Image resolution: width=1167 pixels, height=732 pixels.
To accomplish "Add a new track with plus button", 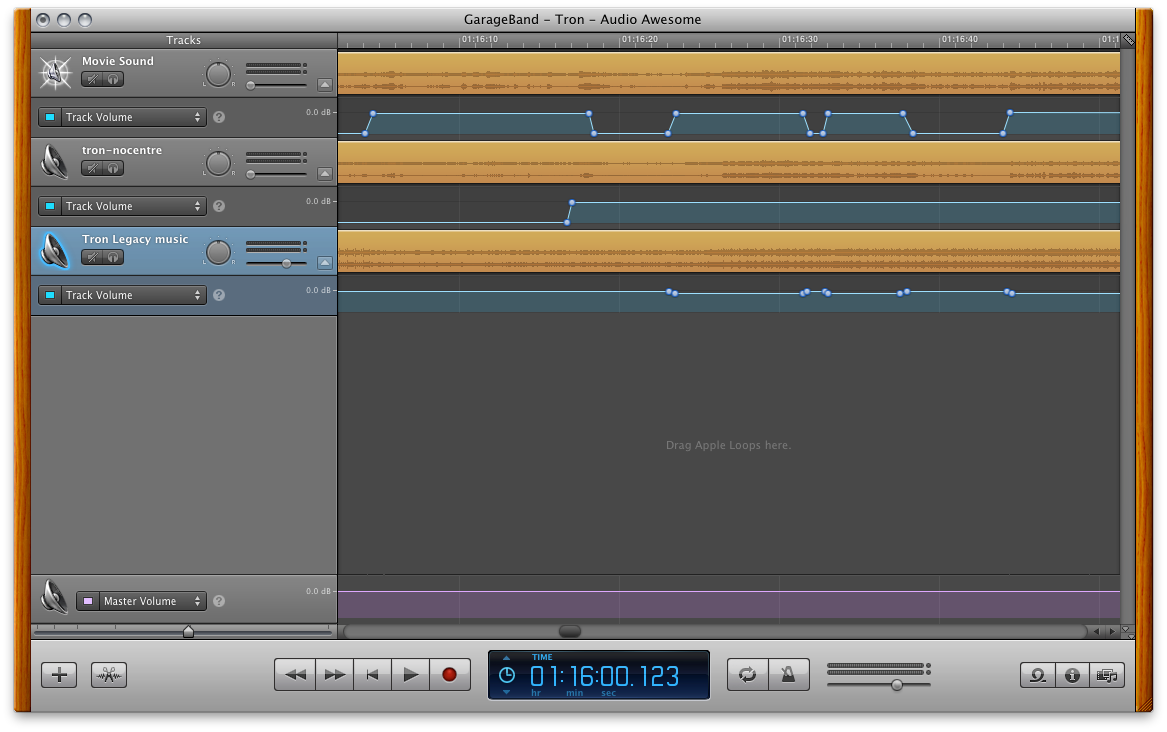I will 60,675.
